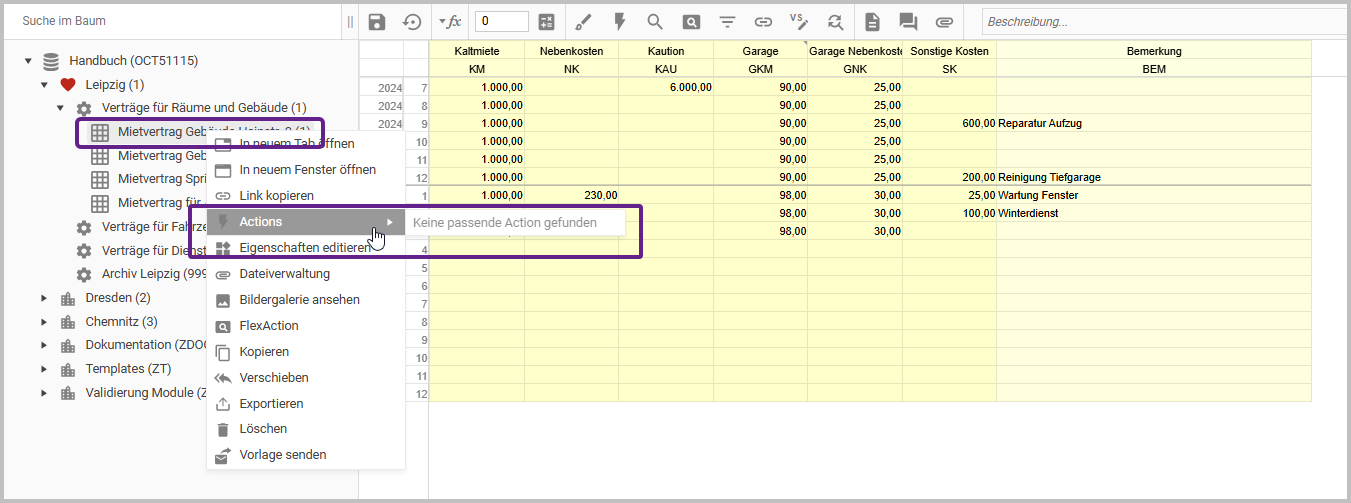Expand the Templates (ZT) tree node

tap(43, 369)
